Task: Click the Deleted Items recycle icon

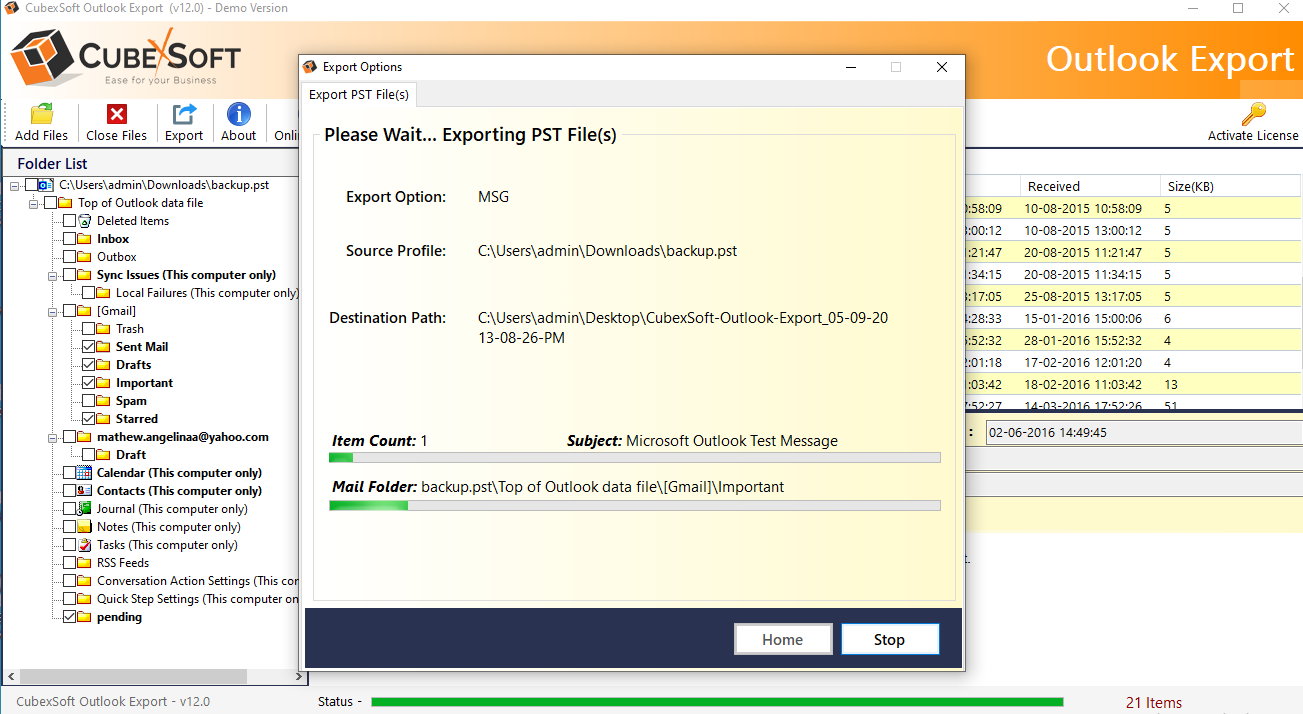Action: tap(86, 221)
